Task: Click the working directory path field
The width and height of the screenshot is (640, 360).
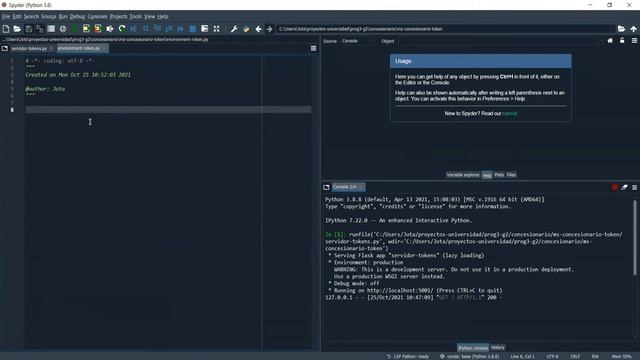Action: [446, 29]
